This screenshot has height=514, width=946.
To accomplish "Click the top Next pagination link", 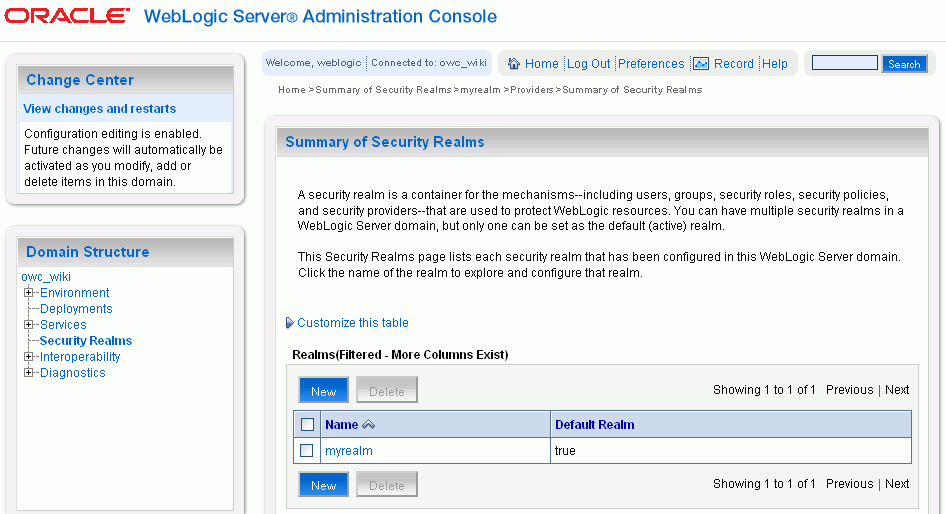I will click(897, 390).
